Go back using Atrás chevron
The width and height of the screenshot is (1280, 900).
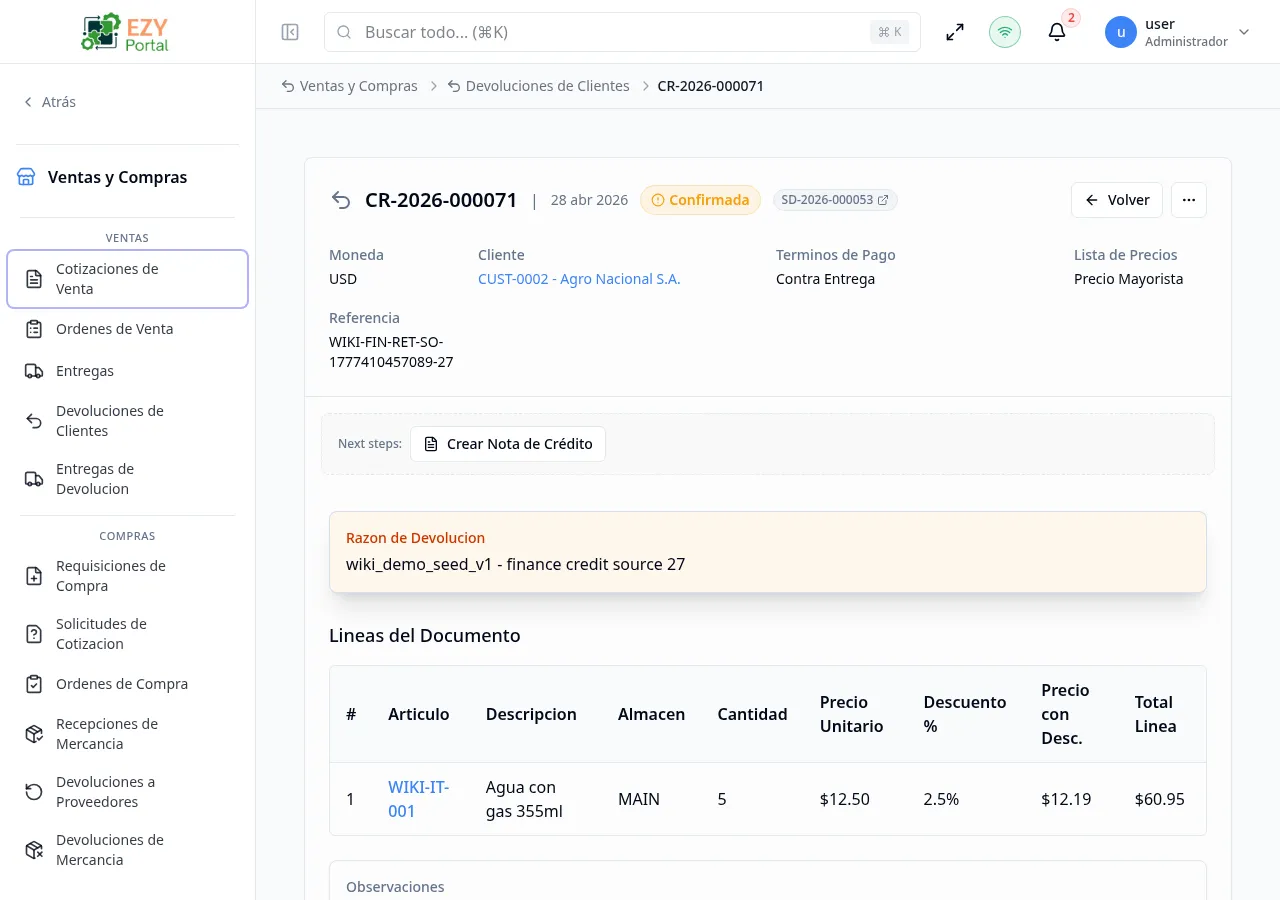[49, 102]
